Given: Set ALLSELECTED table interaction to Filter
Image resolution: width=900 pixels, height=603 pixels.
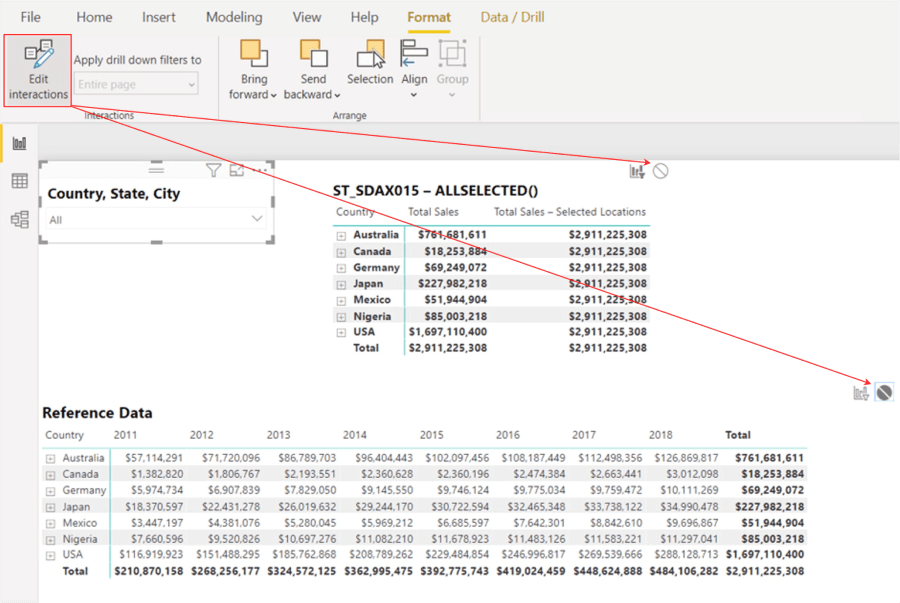Looking at the screenshot, I should pyautogui.click(x=637, y=171).
